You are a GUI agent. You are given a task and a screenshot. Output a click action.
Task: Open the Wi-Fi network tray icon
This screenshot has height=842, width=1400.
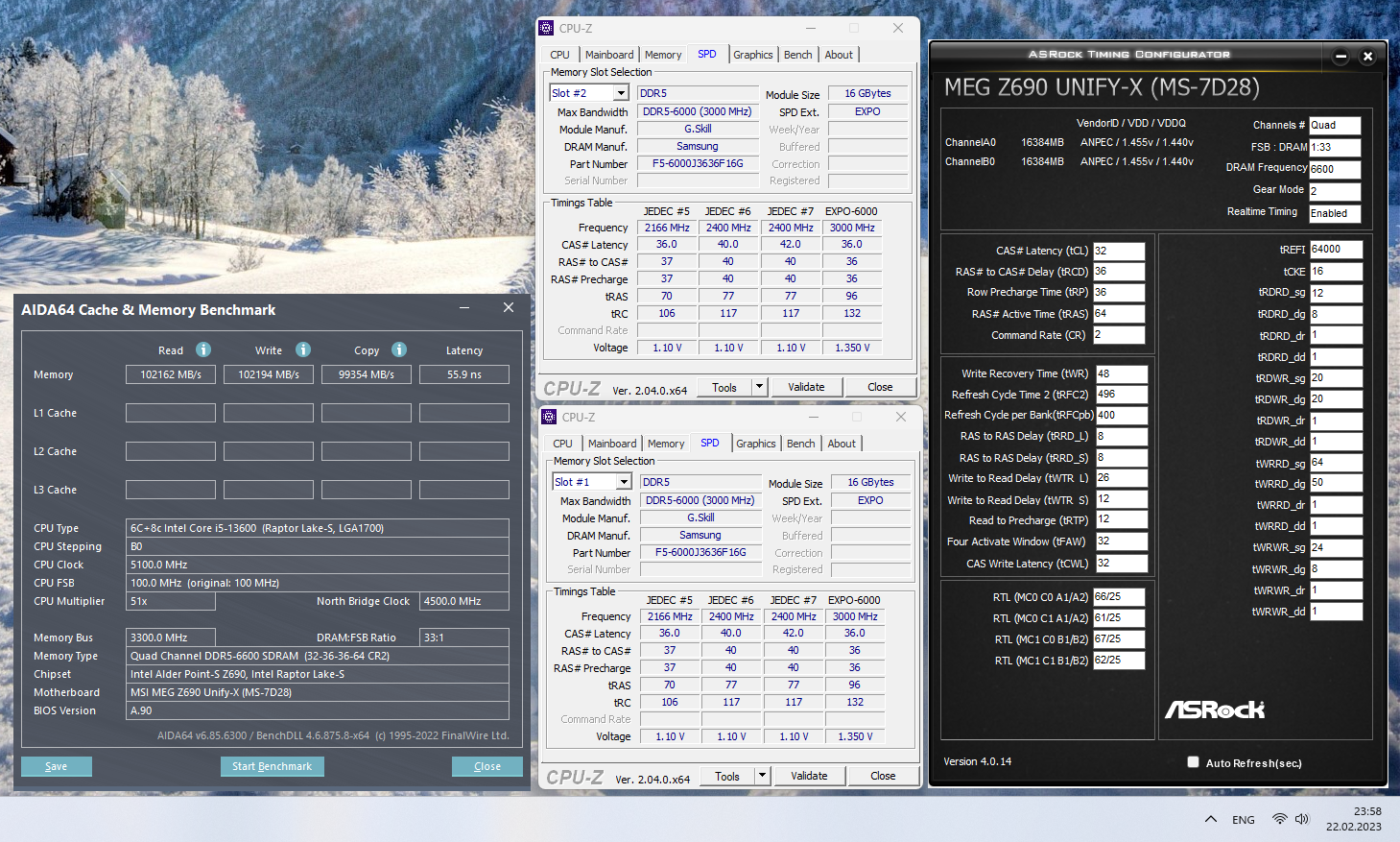[1280, 819]
